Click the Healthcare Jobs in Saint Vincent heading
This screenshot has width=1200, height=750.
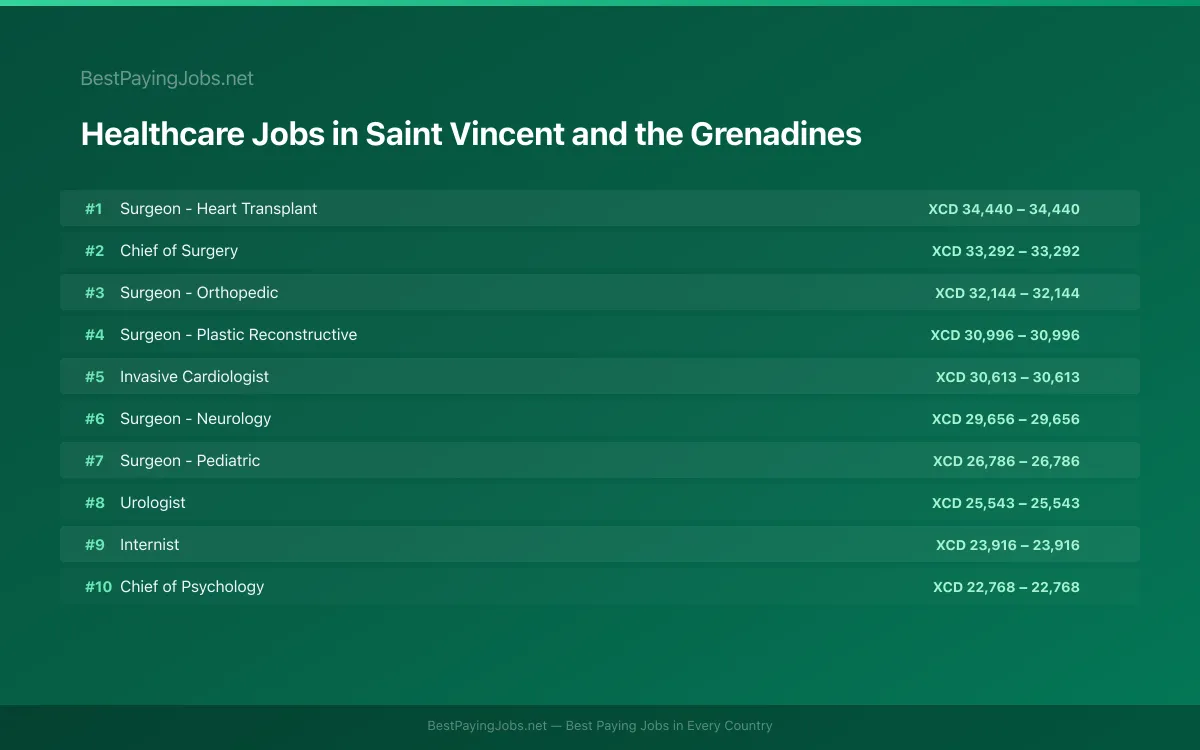tap(471, 134)
